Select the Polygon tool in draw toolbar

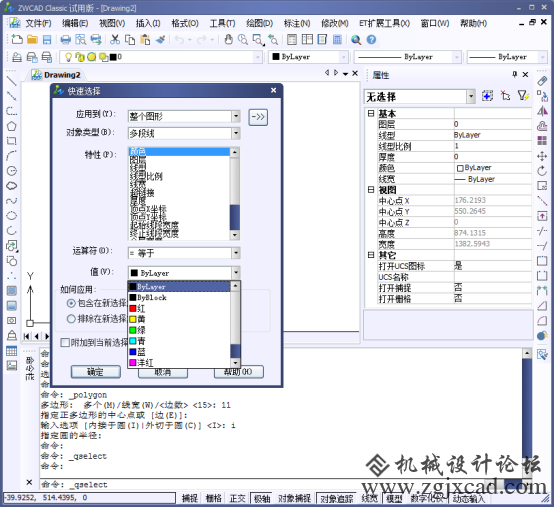click(11, 126)
